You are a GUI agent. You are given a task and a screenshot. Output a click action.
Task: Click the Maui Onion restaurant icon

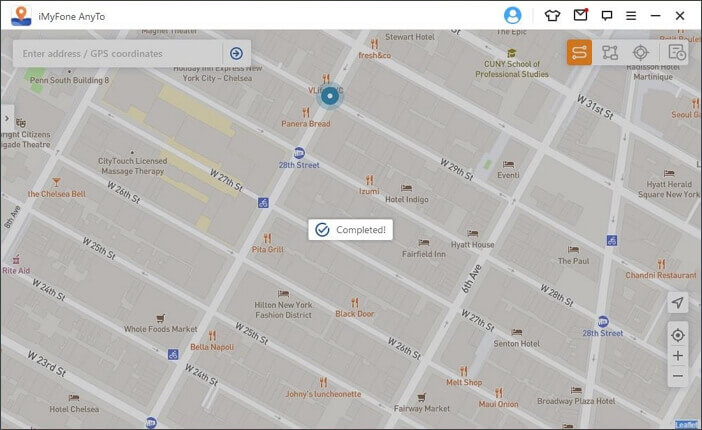click(x=498, y=393)
